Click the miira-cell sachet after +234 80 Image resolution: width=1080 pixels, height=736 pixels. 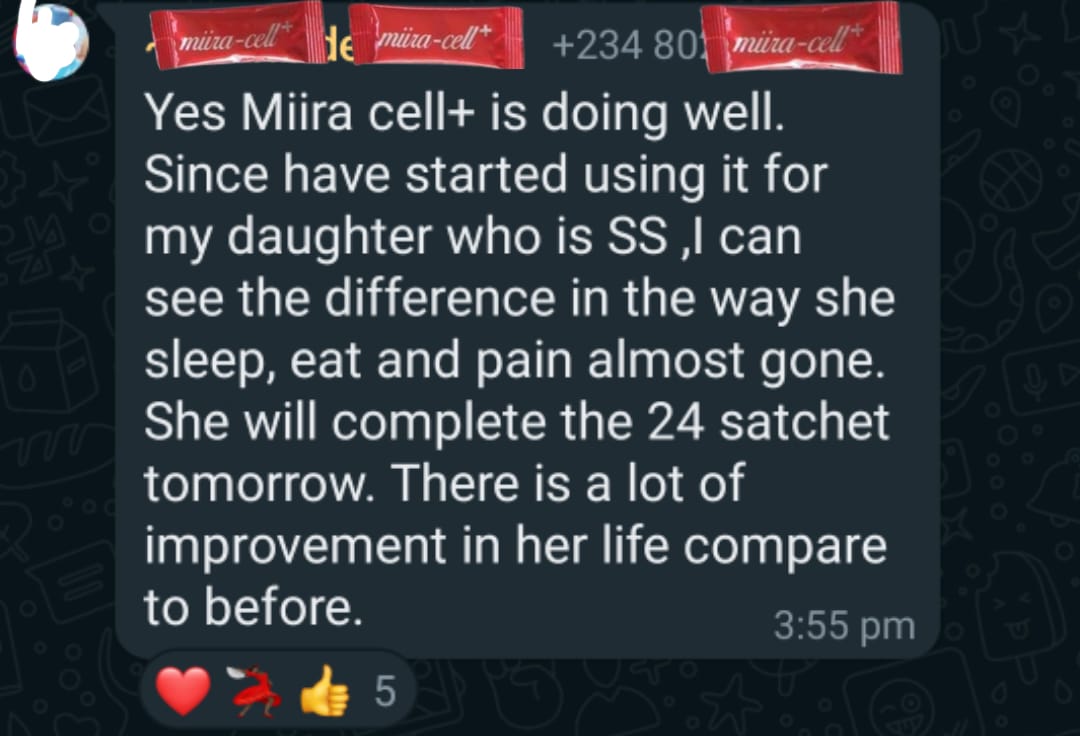801,37
